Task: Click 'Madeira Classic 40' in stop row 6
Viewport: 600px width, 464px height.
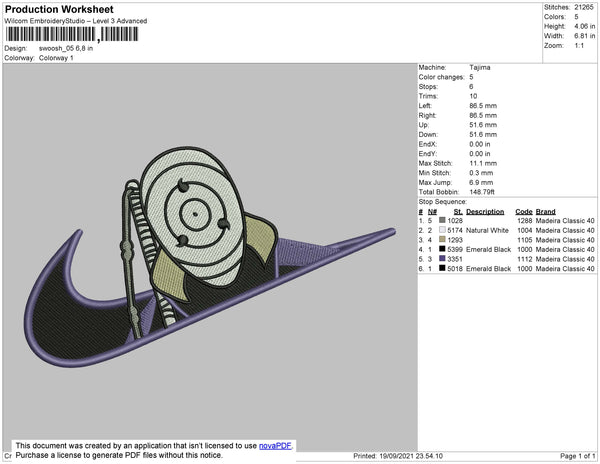Action: [x=565, y=269]
